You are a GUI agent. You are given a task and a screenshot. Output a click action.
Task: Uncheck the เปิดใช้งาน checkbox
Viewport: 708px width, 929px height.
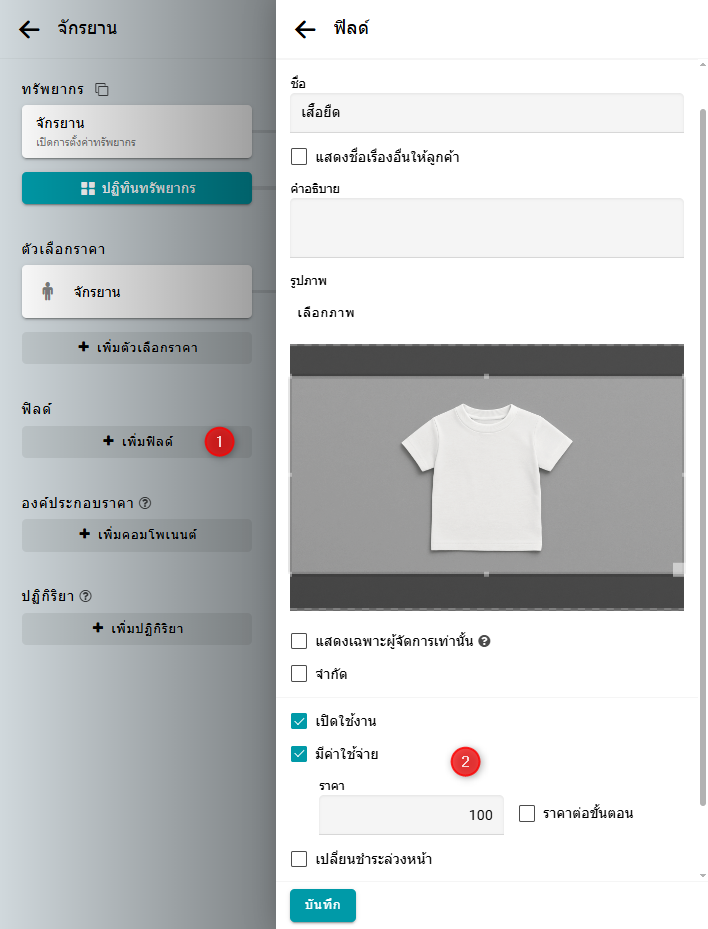pyautogui.click(x=299, y=721)
